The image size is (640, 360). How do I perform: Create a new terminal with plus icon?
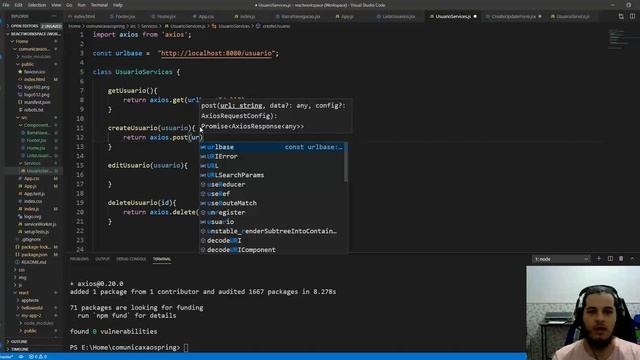click(x=599, y=259)
